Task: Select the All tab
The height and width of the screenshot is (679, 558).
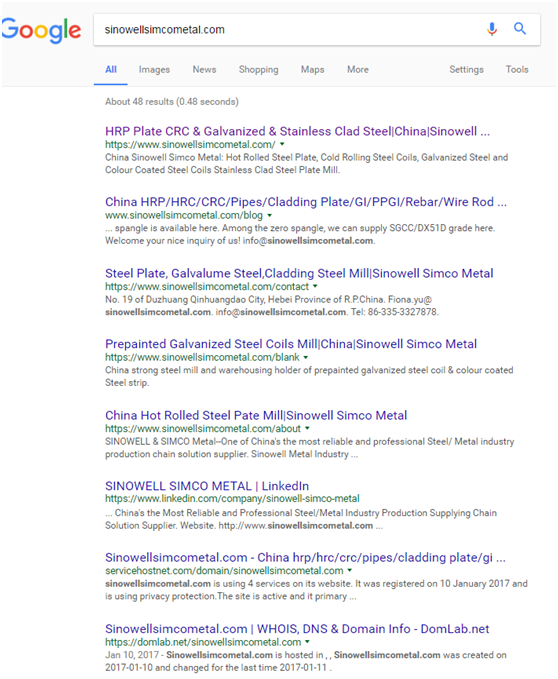Action: click(x=111, y=69)
